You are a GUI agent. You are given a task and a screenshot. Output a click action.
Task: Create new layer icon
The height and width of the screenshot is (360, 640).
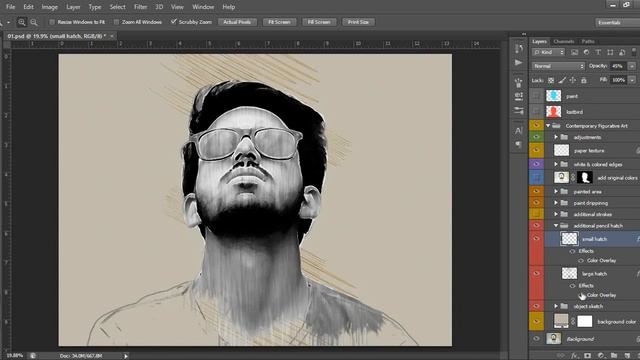coord(627,356)
